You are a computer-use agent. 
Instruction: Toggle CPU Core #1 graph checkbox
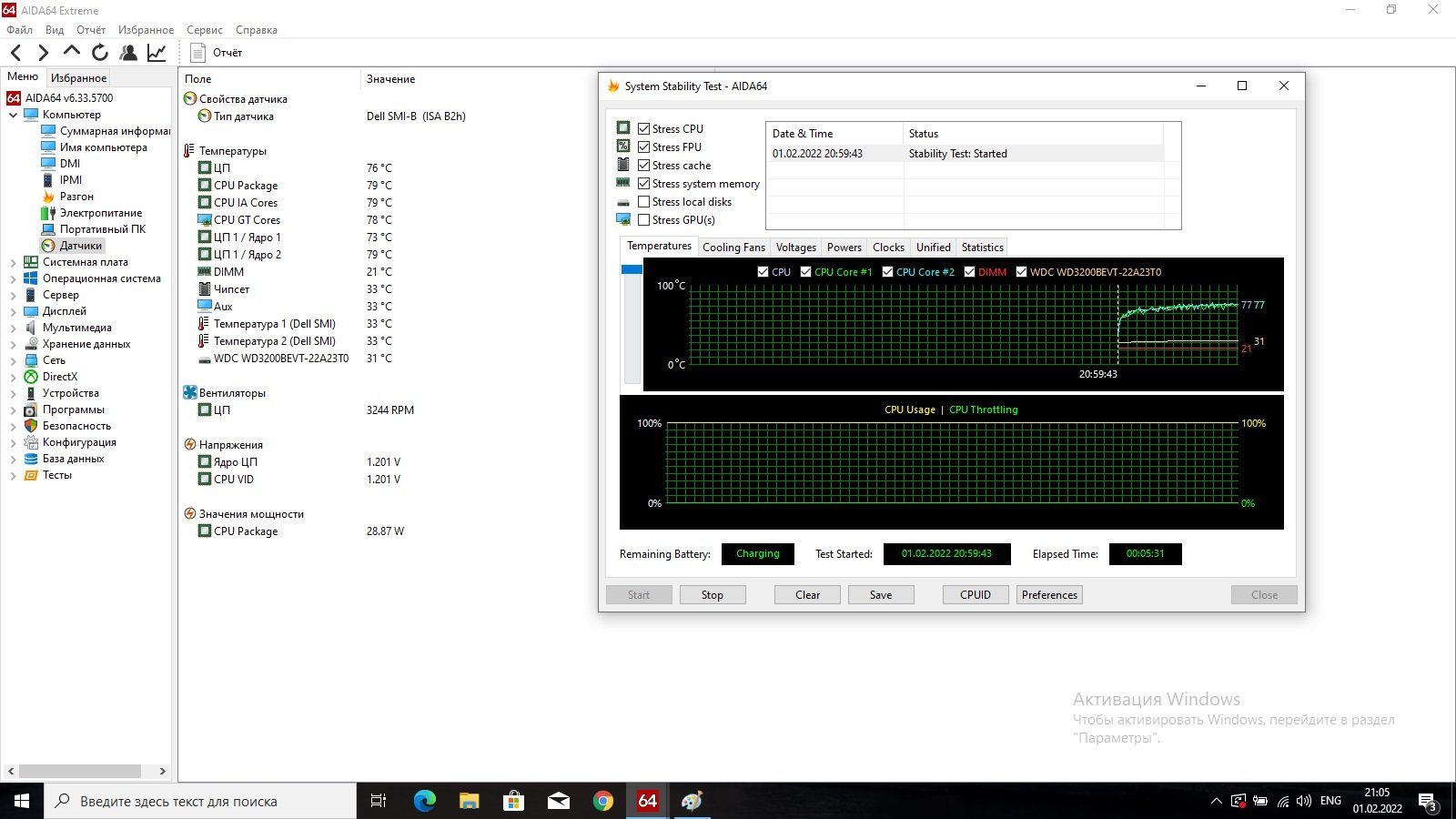[x=806, y=272]
